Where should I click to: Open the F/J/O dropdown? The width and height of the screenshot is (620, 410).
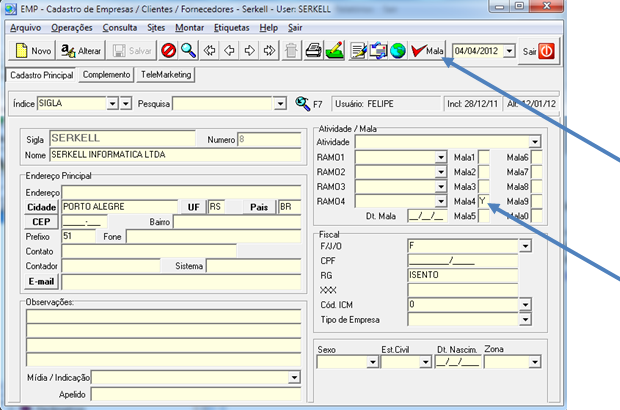(525, 246)
